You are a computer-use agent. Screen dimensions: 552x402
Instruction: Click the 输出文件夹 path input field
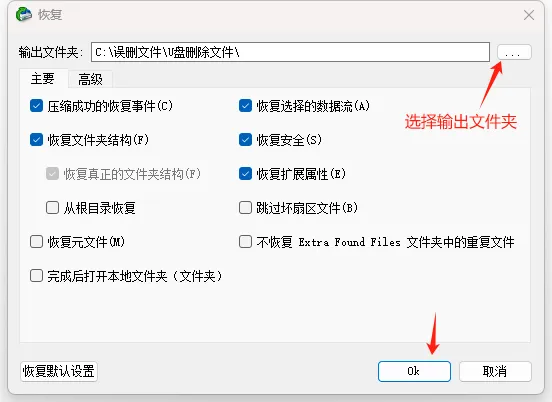click(290, 52)
